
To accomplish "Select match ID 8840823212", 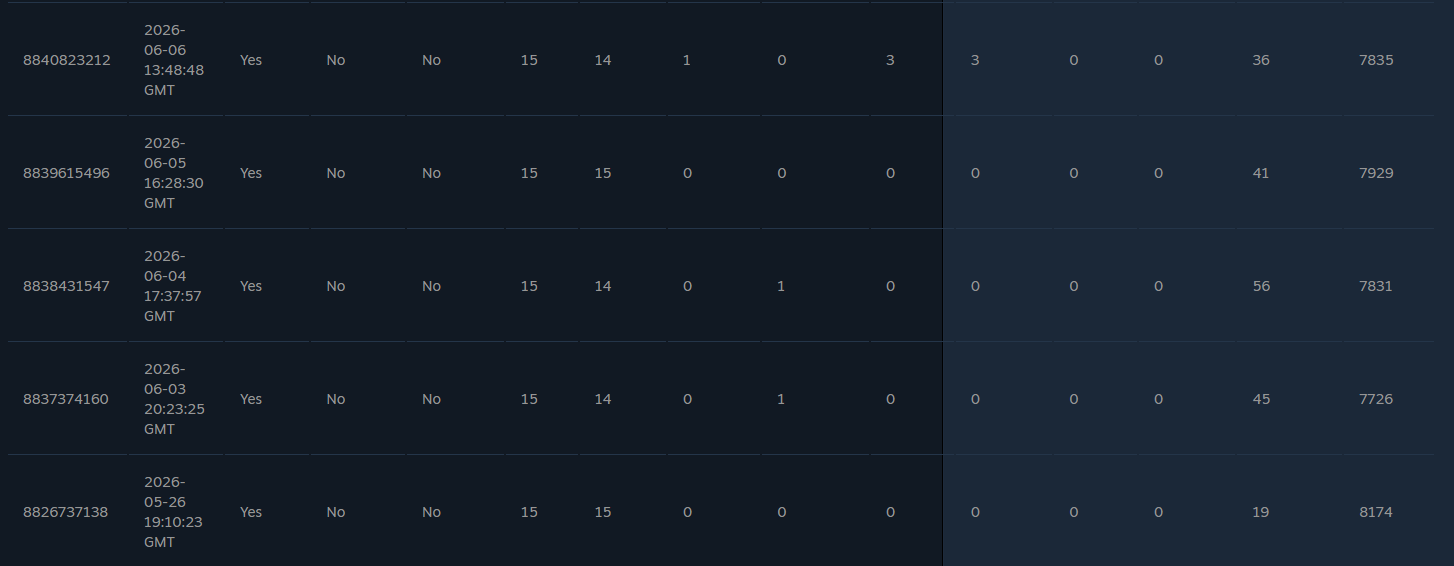I will 67,60.
